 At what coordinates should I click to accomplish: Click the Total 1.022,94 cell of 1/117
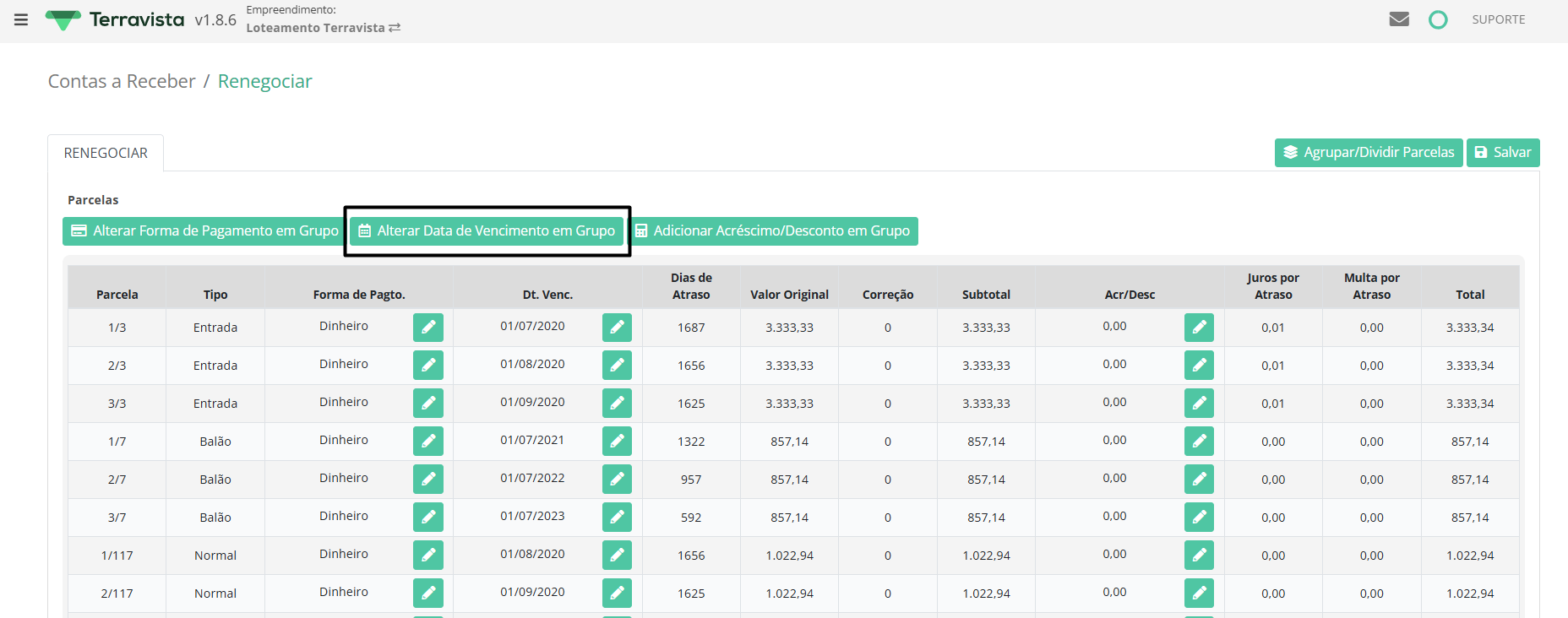(x=1470, y=556)
